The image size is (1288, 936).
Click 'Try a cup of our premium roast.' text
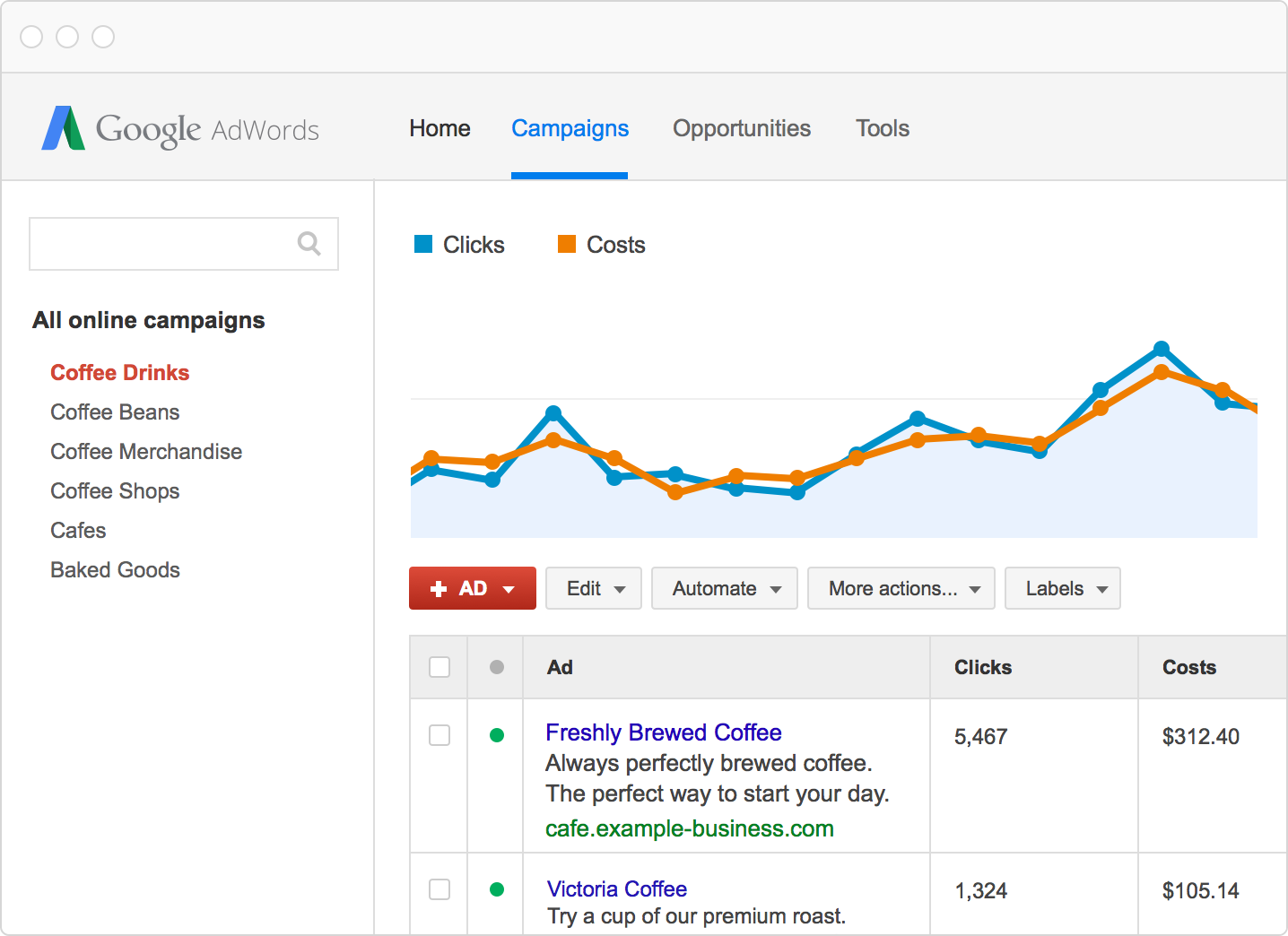point(696,916)
